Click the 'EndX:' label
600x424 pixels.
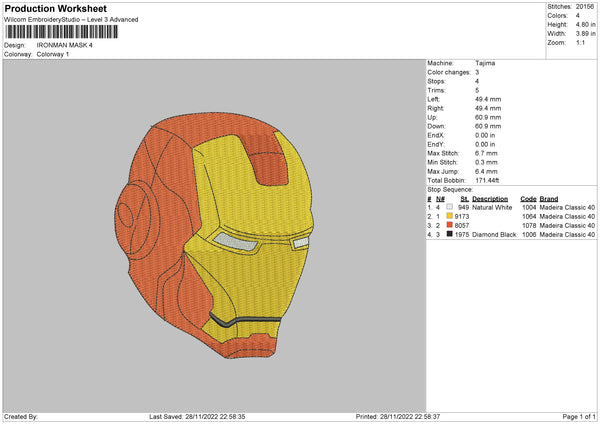pos(436,135)
